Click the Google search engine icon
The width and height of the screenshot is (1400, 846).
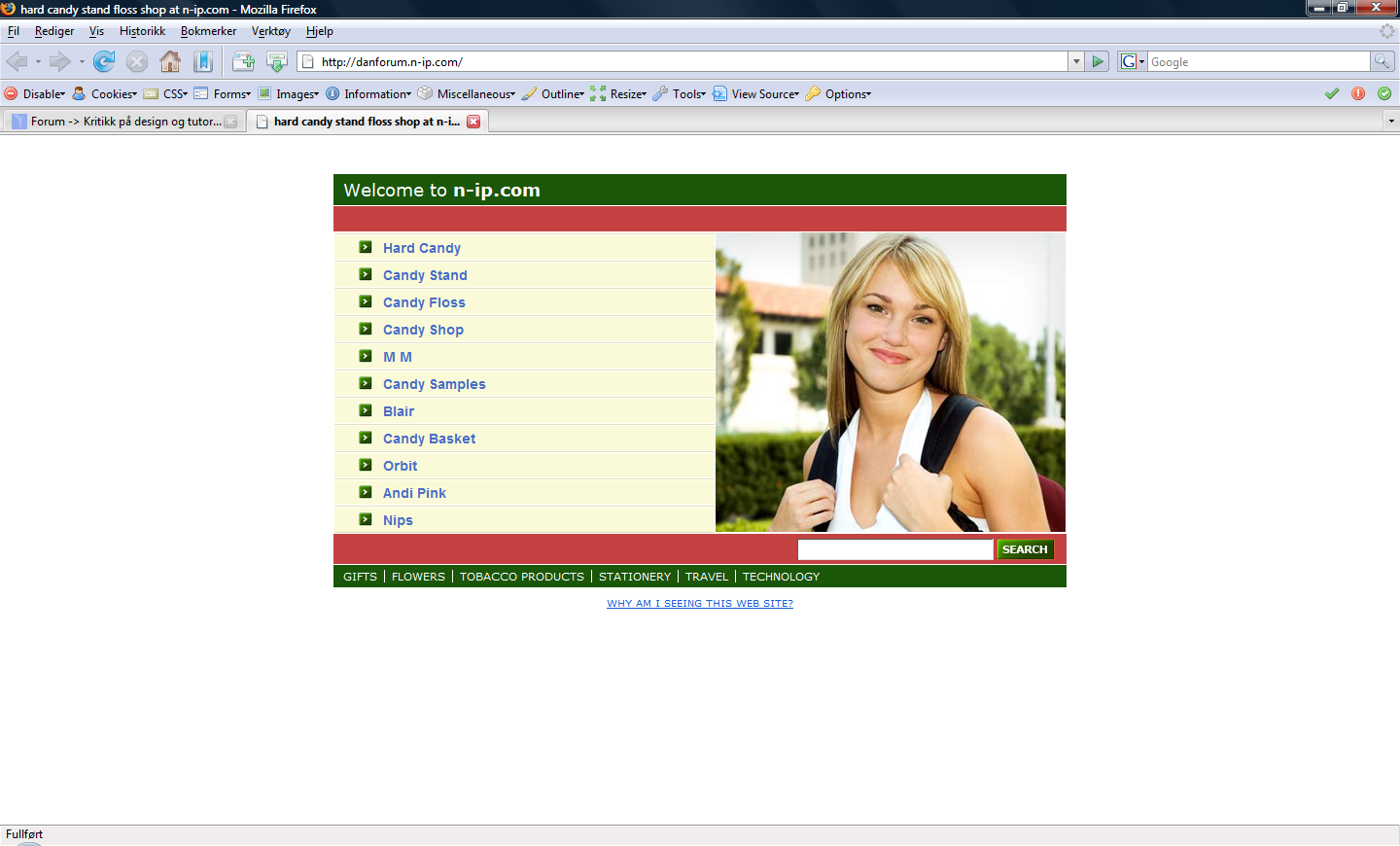coord(1128,61)
